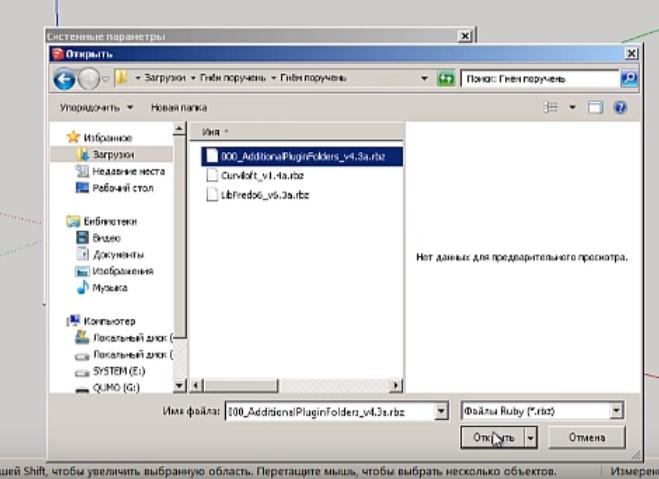Click the change view icon
The image size is (659, 479).
click(x=550, y=107)
